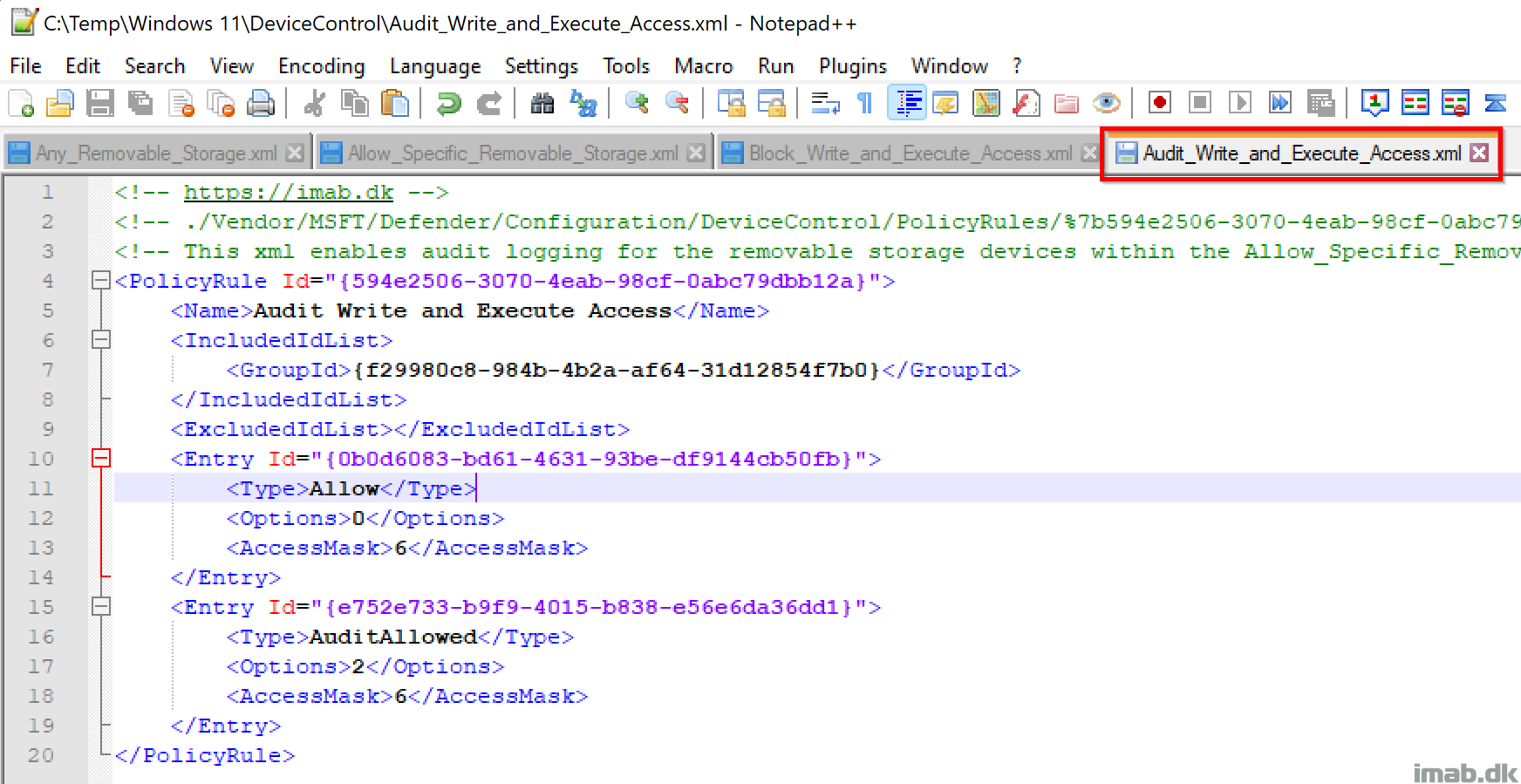
Task: Click Run macro multiple times icon
Action: (x=1280, y=103)
